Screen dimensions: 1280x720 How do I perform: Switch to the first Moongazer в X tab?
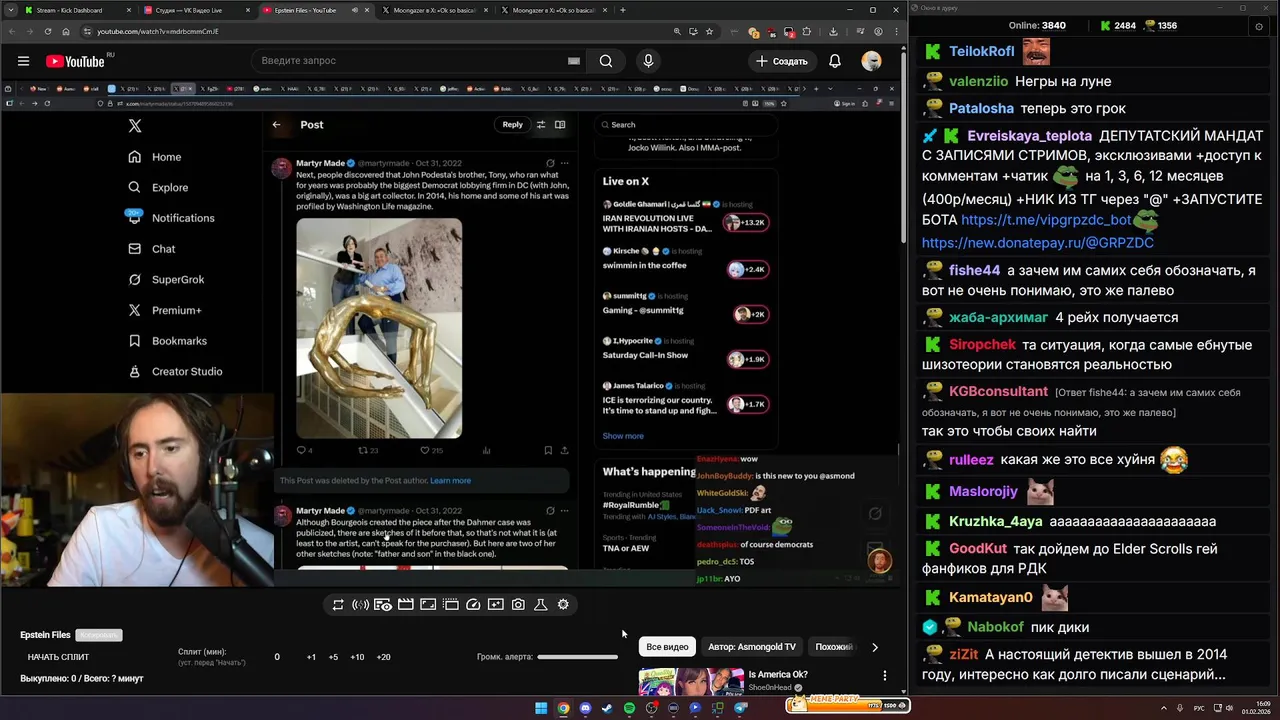(x=433, y=10)
